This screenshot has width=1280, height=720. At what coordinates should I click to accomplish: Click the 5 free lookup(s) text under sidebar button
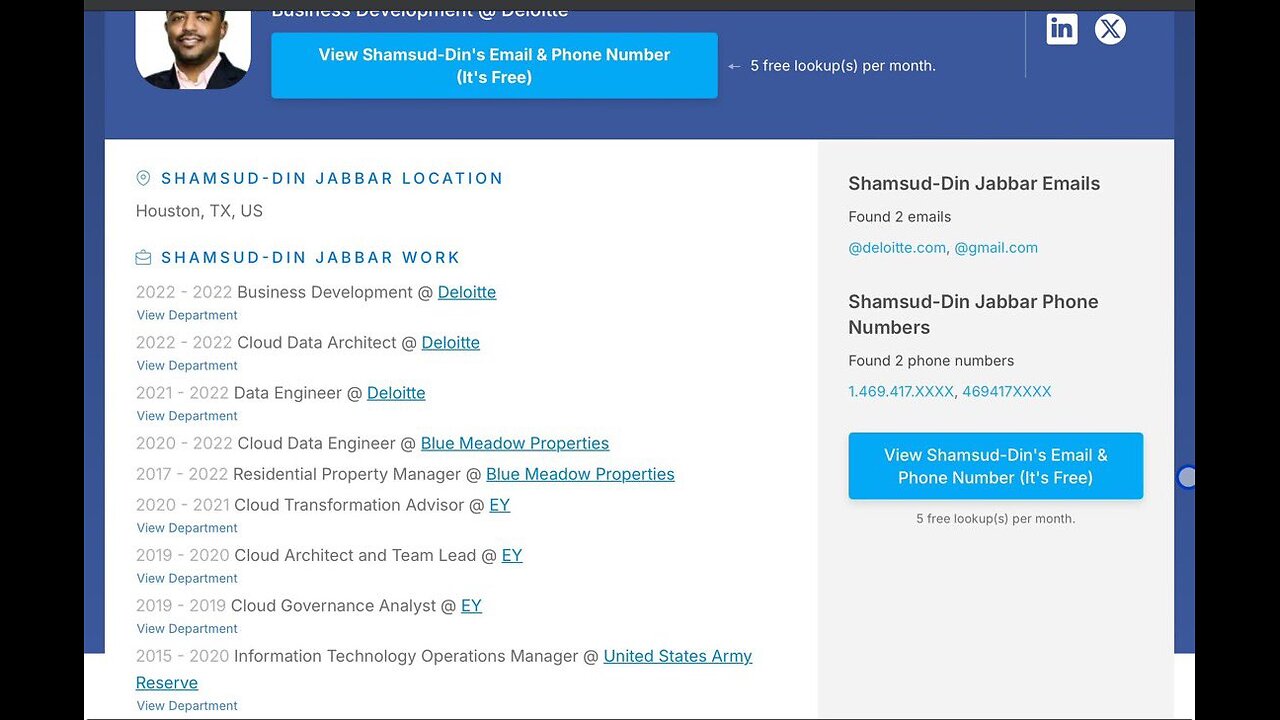click(x=996, y=519)
